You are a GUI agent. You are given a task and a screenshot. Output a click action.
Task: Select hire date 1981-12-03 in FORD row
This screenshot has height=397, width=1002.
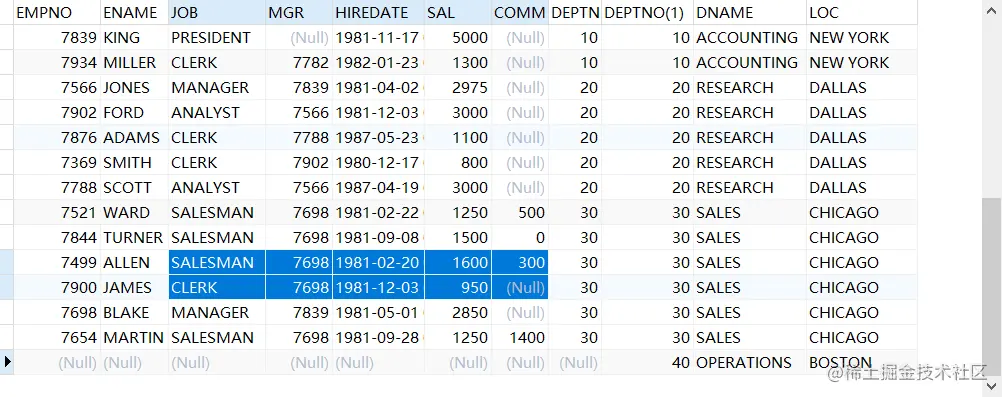378,113
